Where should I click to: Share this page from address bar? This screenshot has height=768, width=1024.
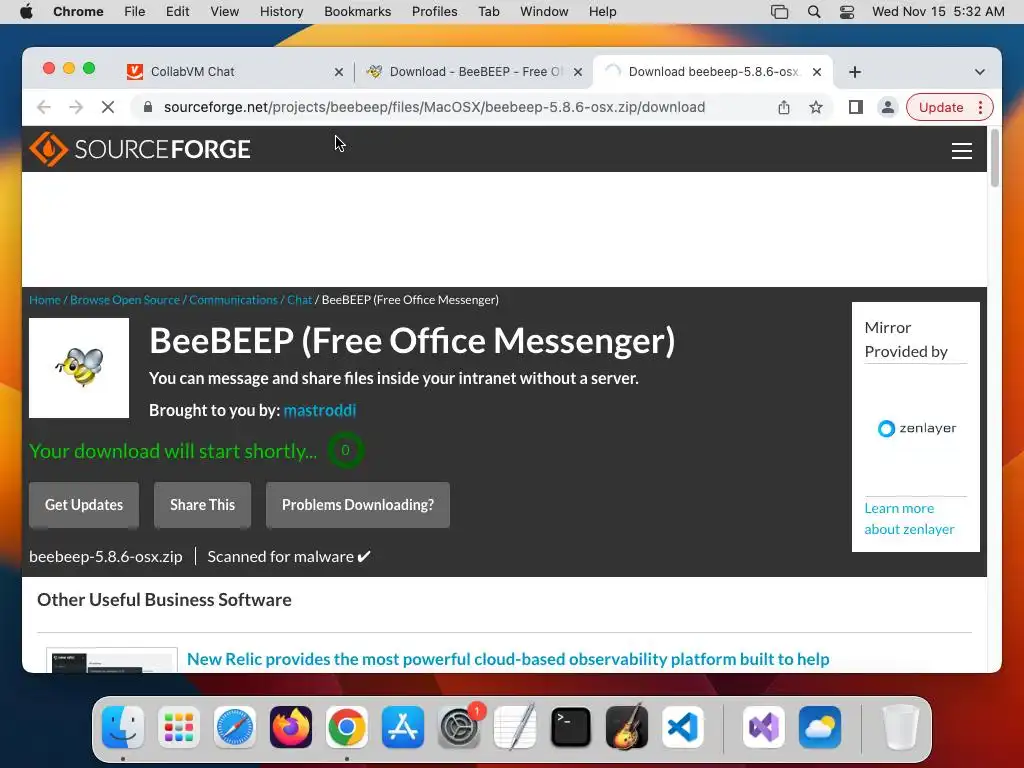[x=784, y=107]
